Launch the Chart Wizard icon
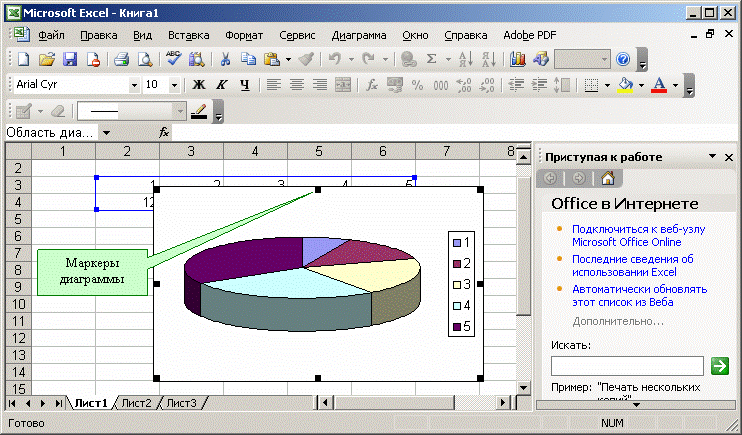The width and height of the screenshot is (742, 435). coord(518,60)
